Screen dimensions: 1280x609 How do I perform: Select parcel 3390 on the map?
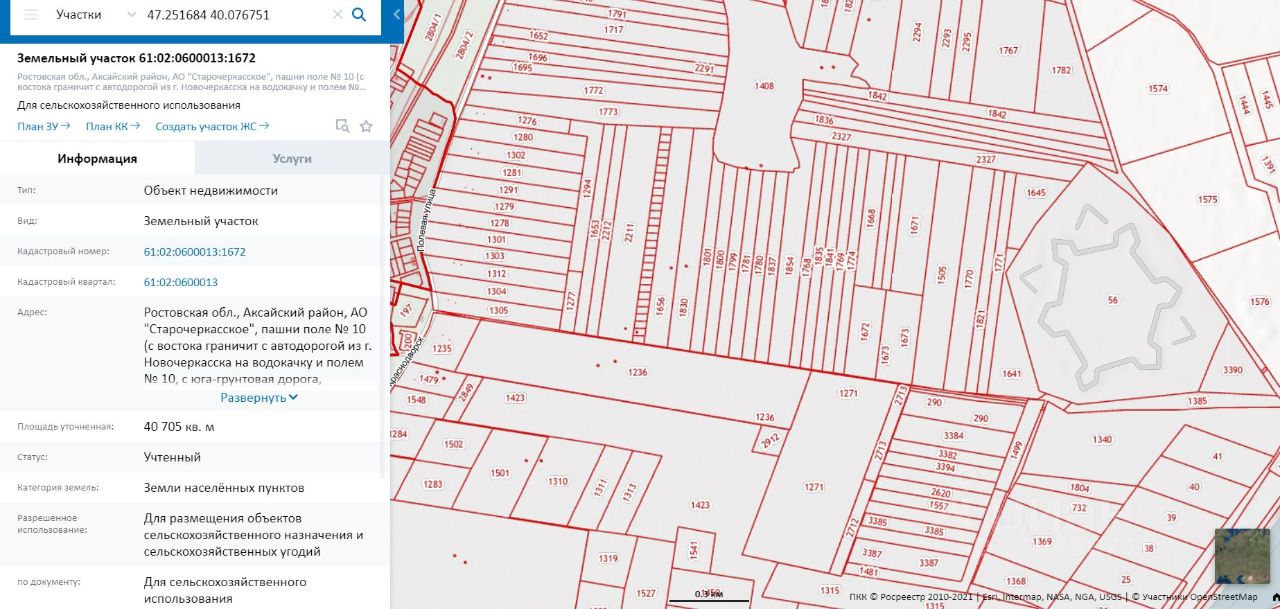1233,370
